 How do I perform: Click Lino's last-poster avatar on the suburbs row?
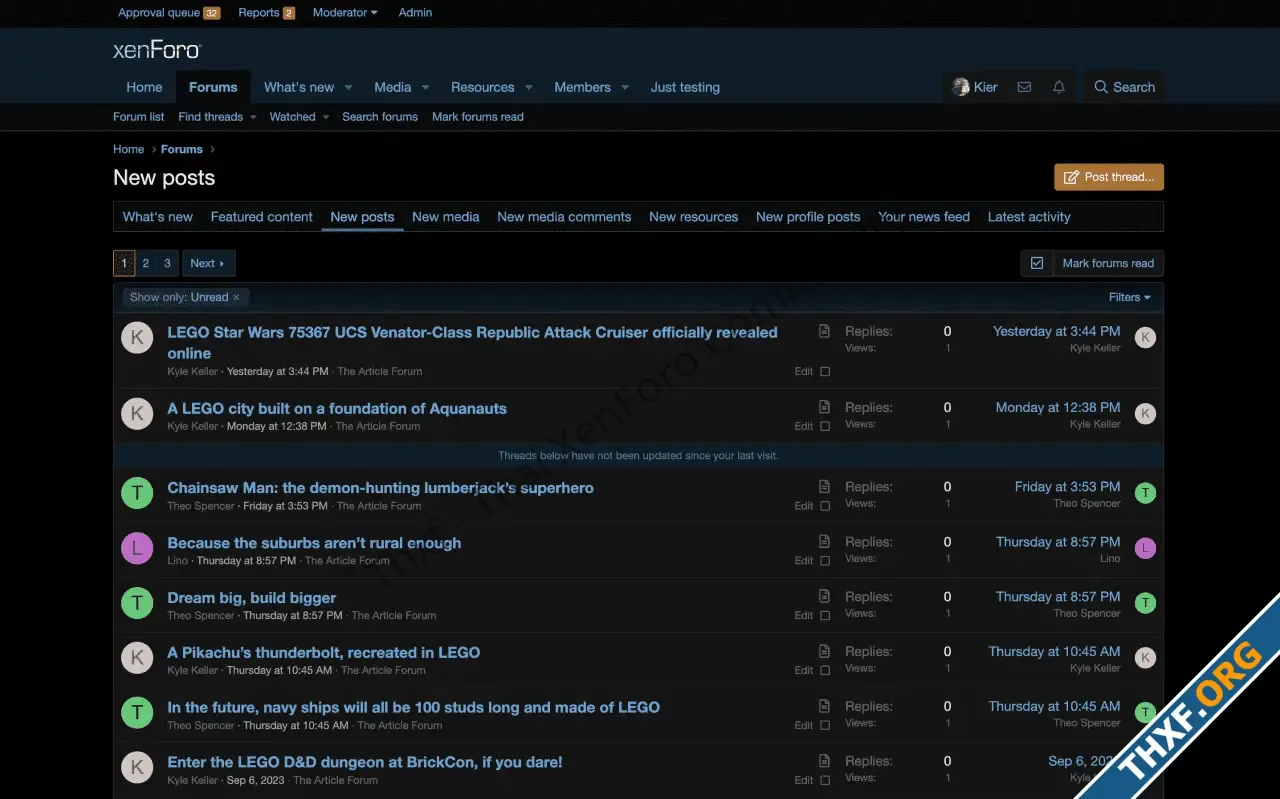click(x=1145, y=547)
